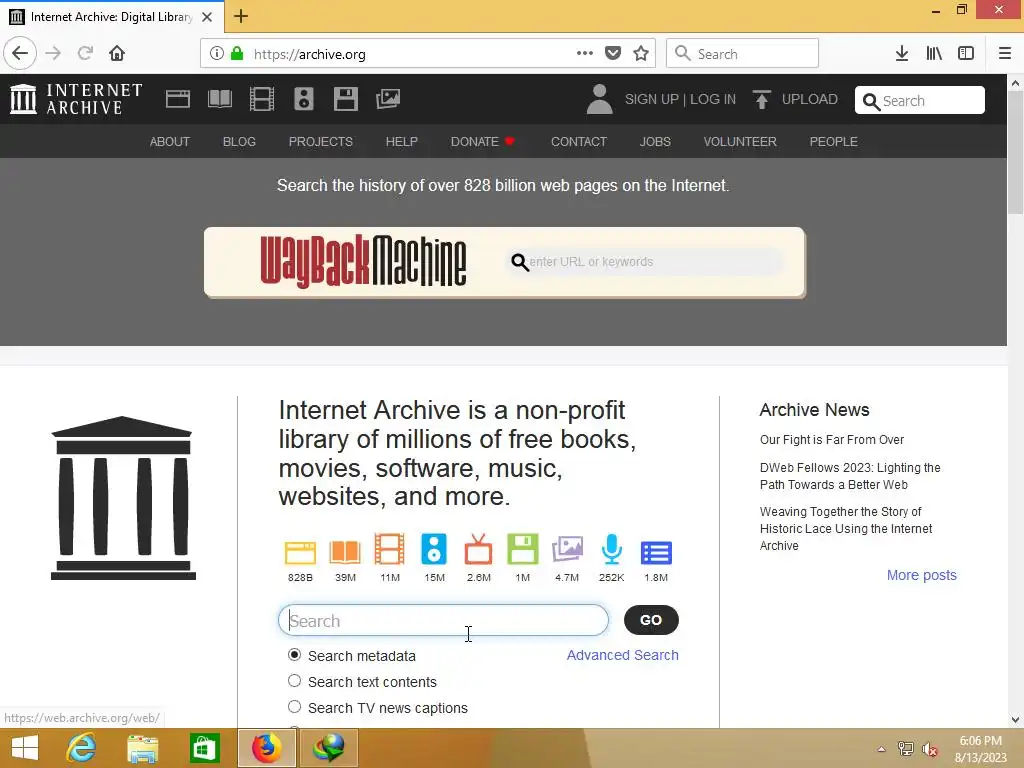This screenshot has width=1024, height=768.
Task: Open the VOLUNTEER menu item
Action: [x=740, y=142]
